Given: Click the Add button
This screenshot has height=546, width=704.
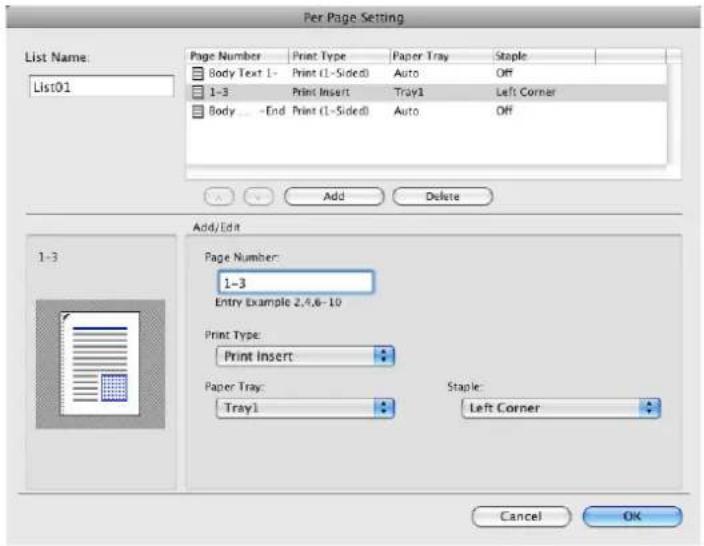Looking at the screenshot, I should click(x=334, y=197).
